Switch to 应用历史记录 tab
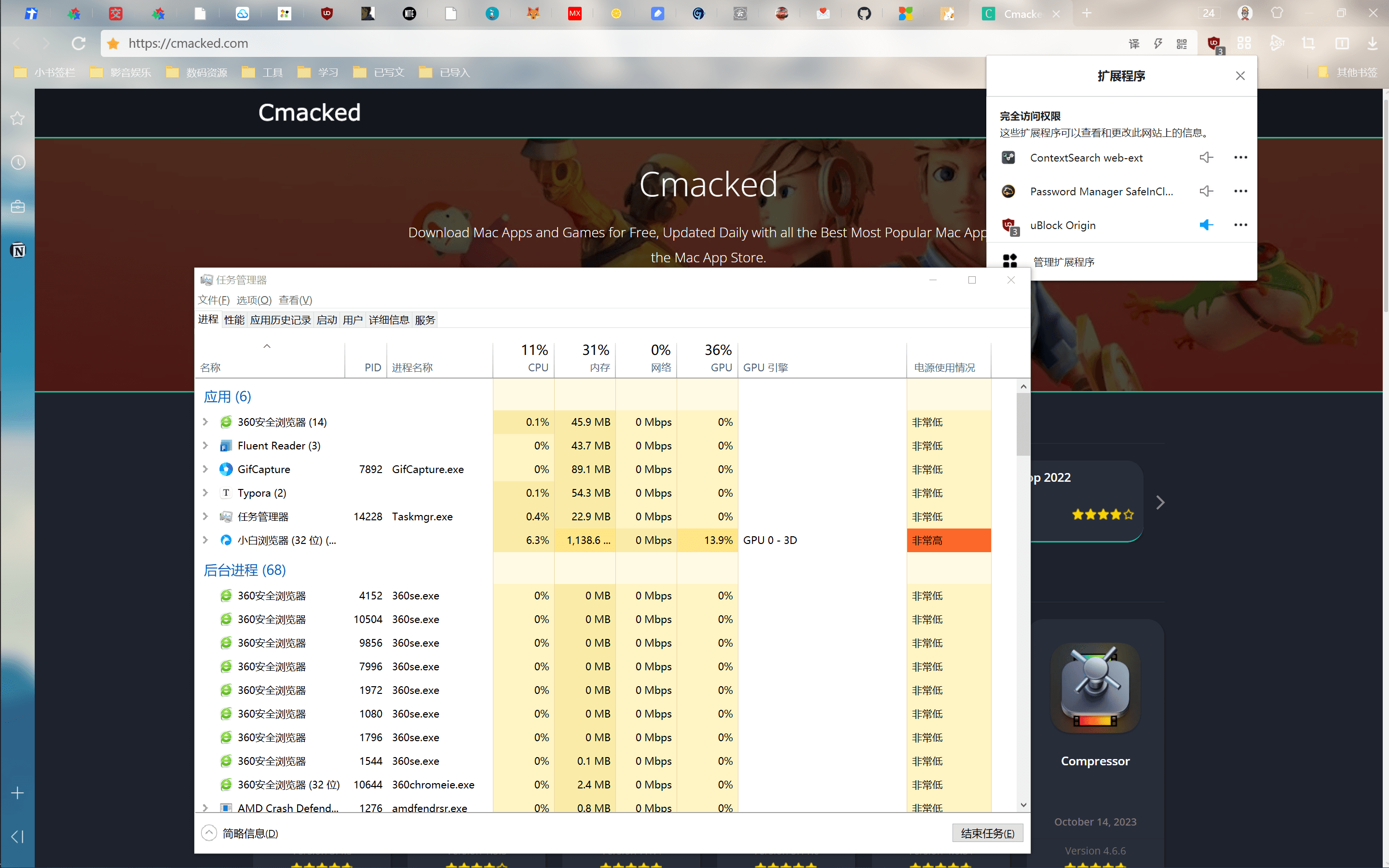This screenshot has height=868, width=1389. (281, 320)
